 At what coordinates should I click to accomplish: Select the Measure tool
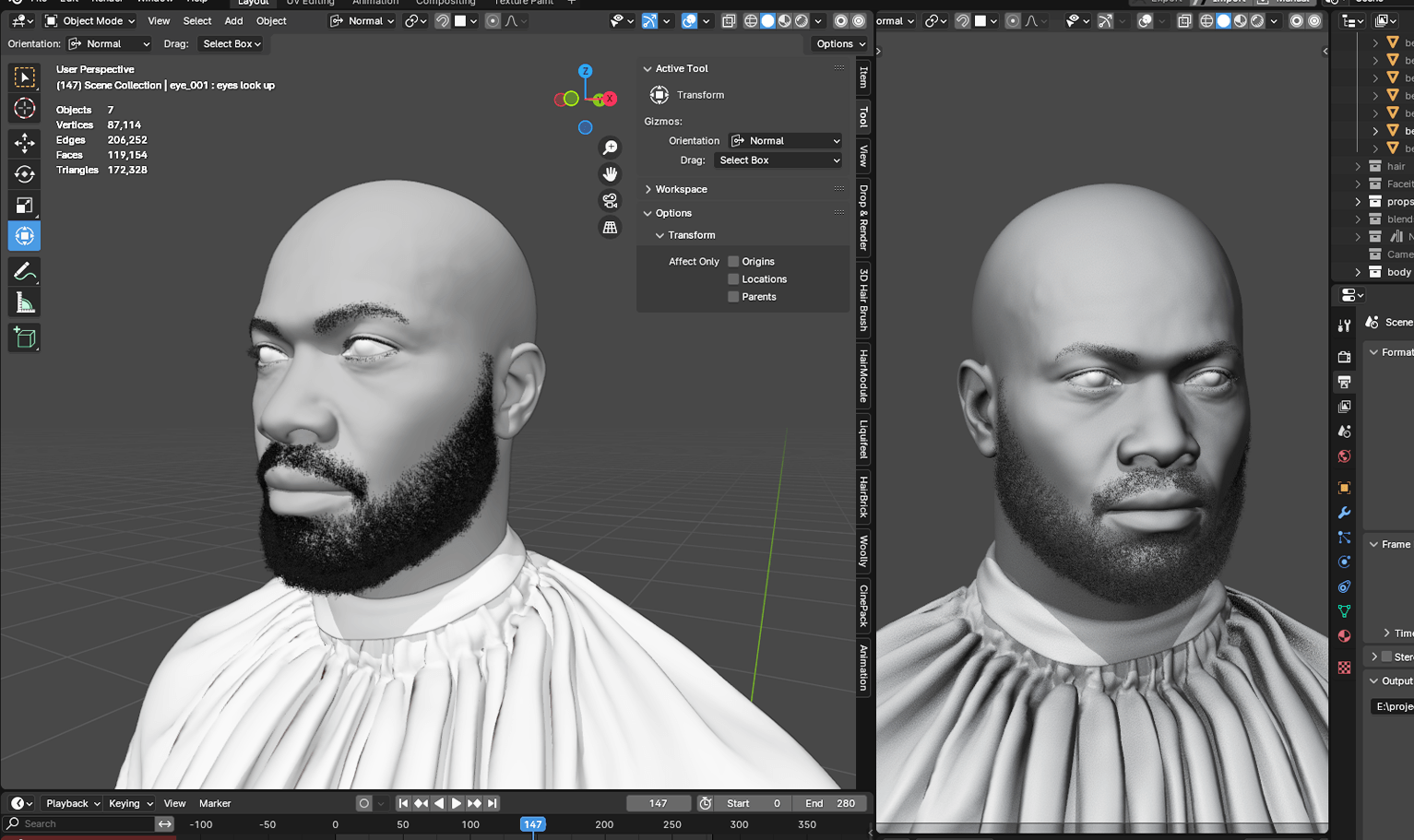25,302
